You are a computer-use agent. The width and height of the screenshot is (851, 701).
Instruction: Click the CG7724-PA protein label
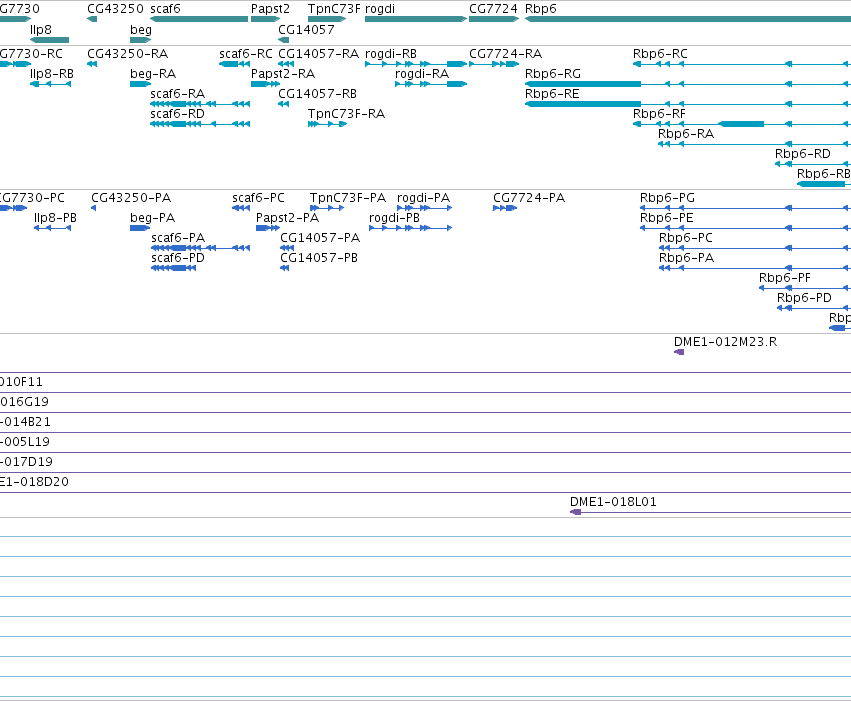529,198
